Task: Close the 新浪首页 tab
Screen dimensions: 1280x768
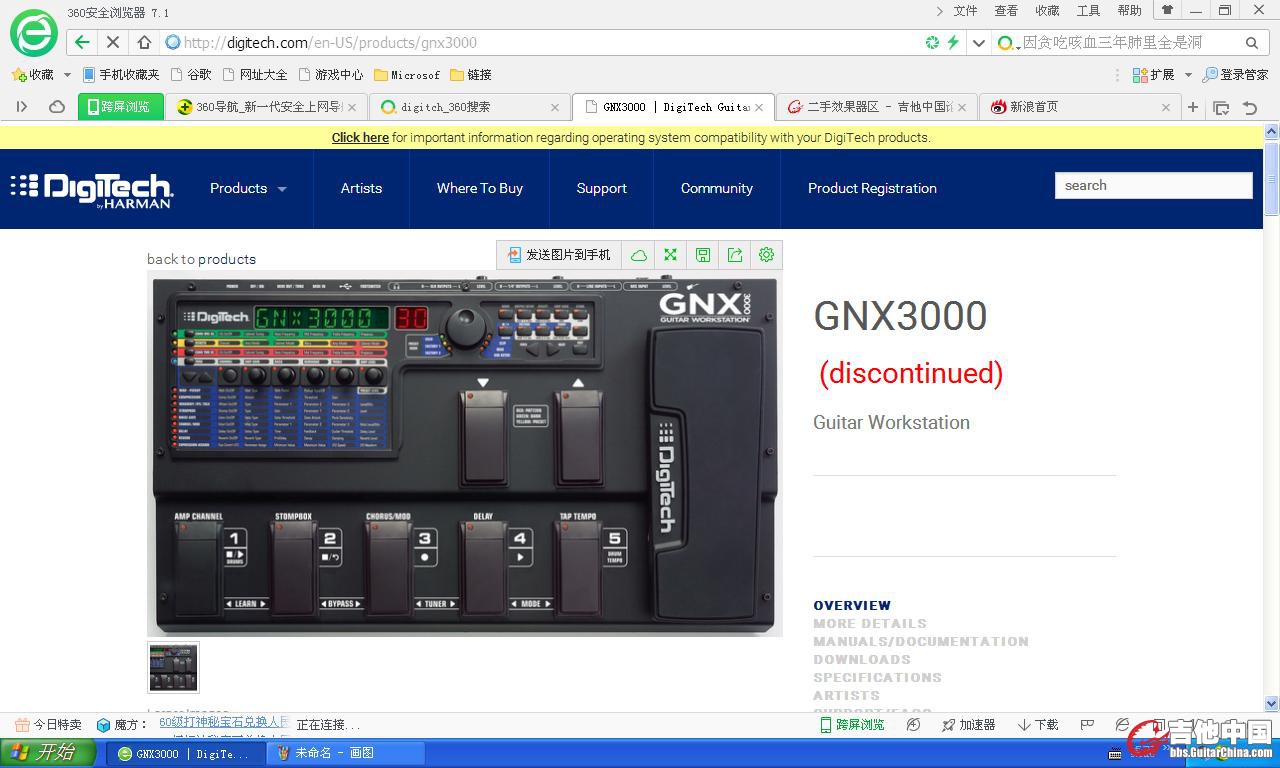Action: point(1165,107)
